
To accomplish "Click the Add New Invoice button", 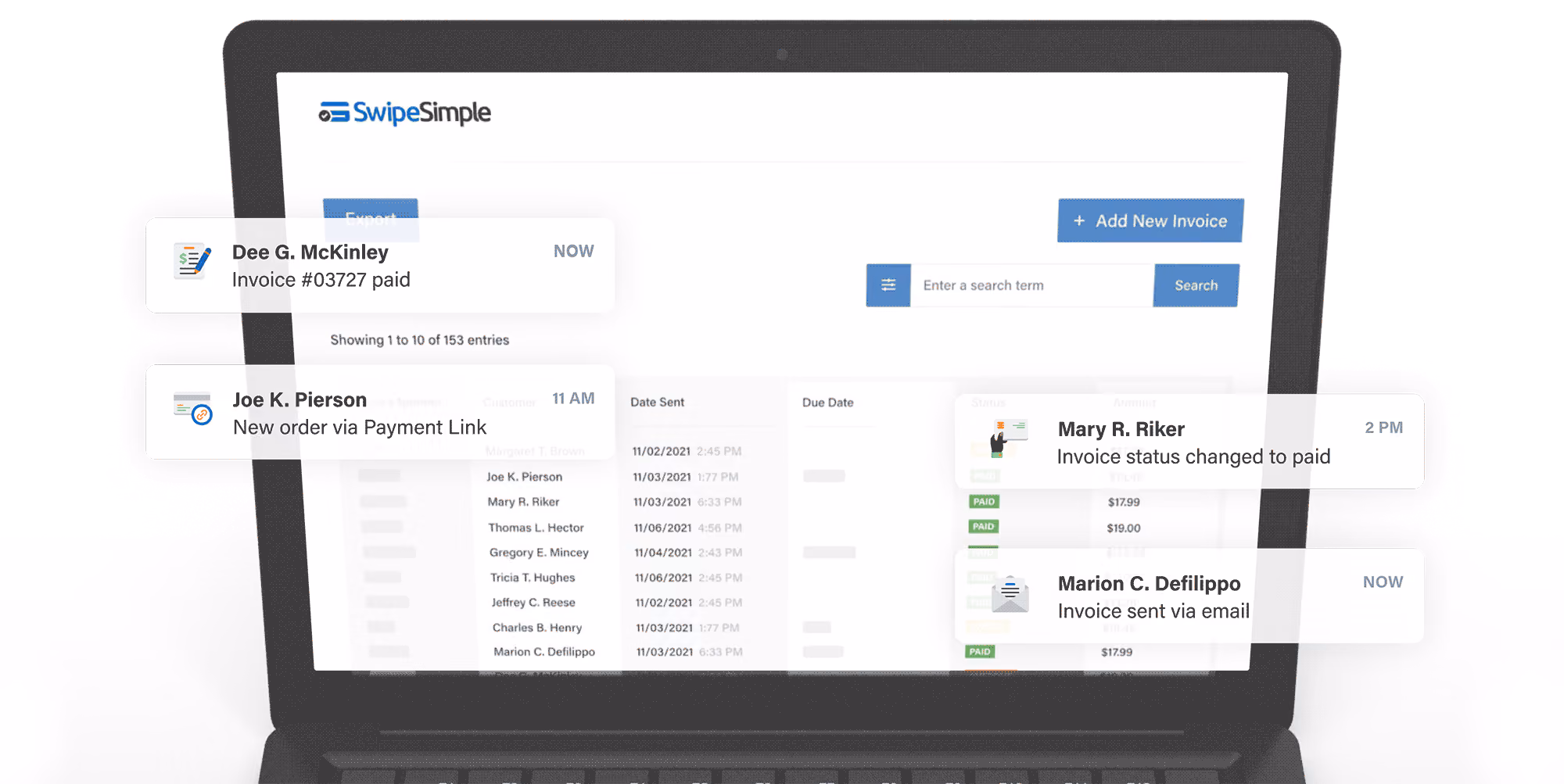I will (x=1150, y=220).
